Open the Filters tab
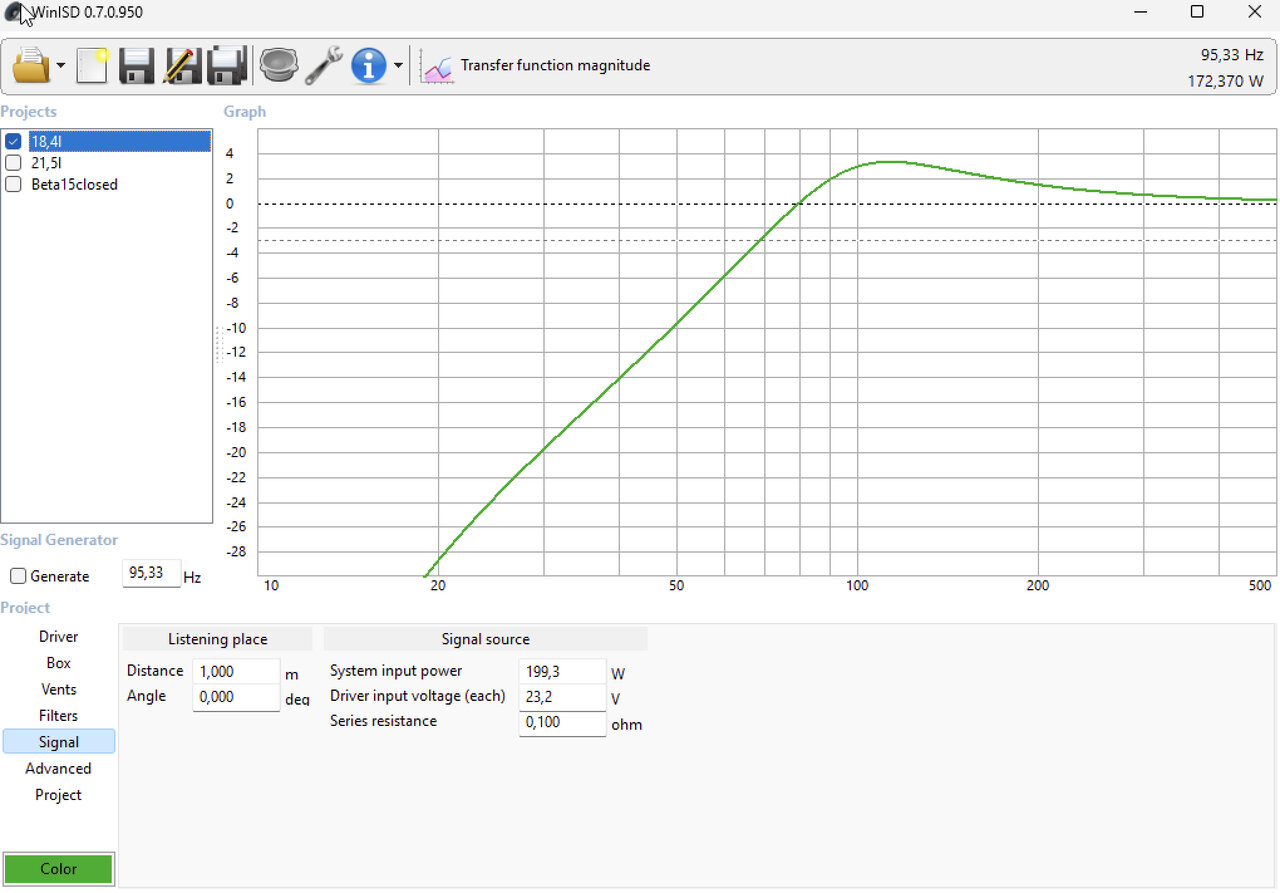This screenshot has width=1280, height=893. tap(58, 715)
